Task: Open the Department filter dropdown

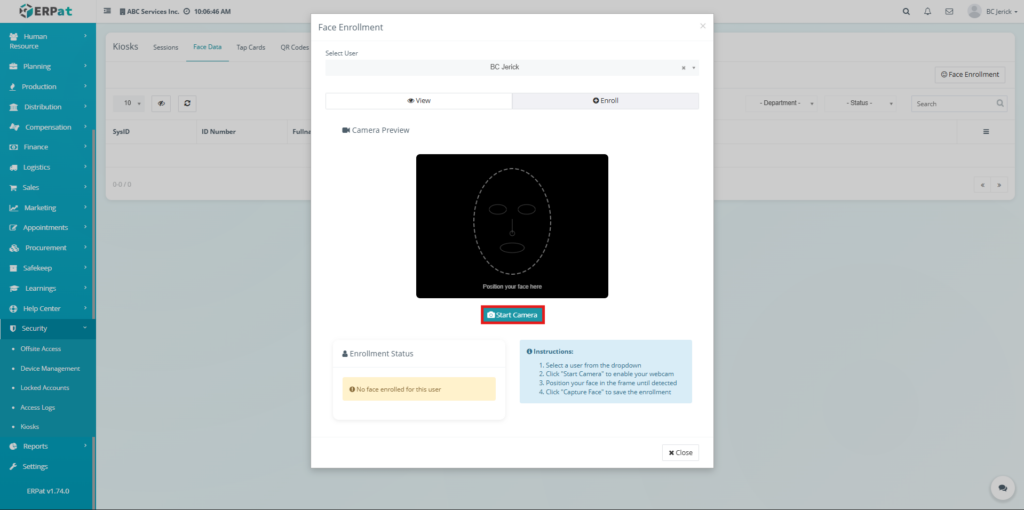Action: pos(782,103)
